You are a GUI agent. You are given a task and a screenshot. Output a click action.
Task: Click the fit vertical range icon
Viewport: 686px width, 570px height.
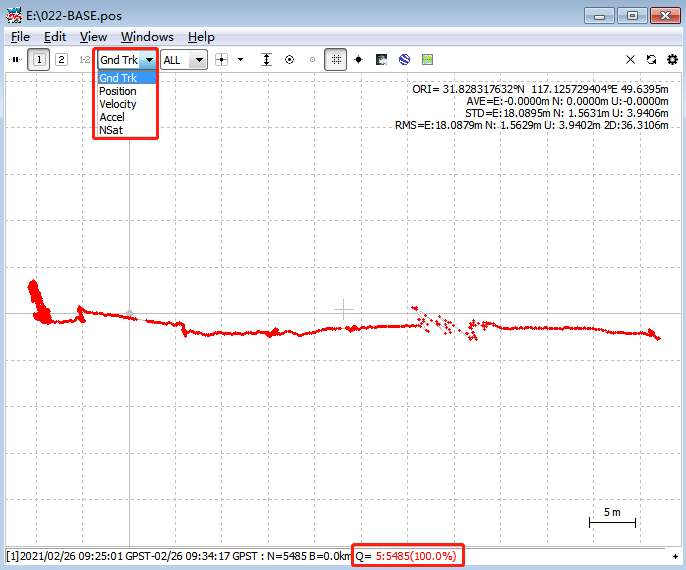pos(266,60)
